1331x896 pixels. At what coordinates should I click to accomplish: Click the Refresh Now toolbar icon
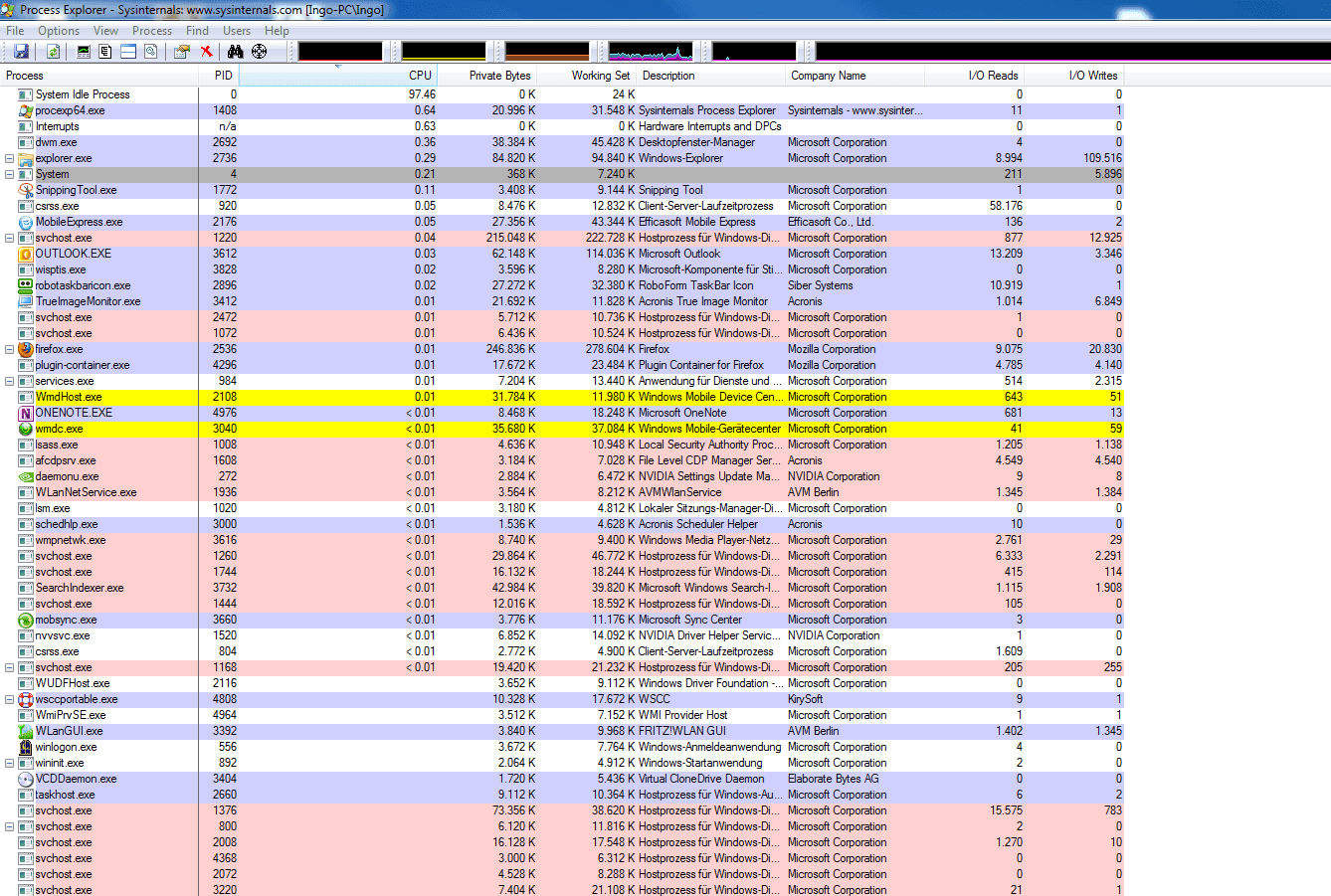point(53,52)
